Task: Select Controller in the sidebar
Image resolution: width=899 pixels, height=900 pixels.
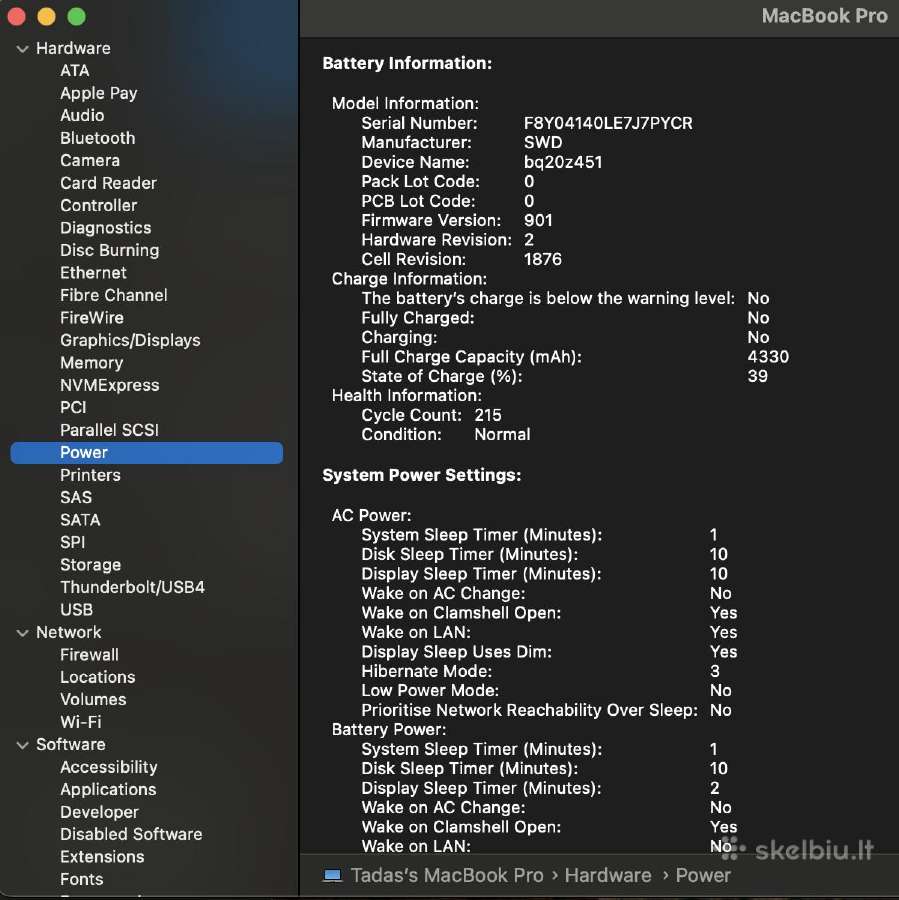Action: click(x=99, y=205)
